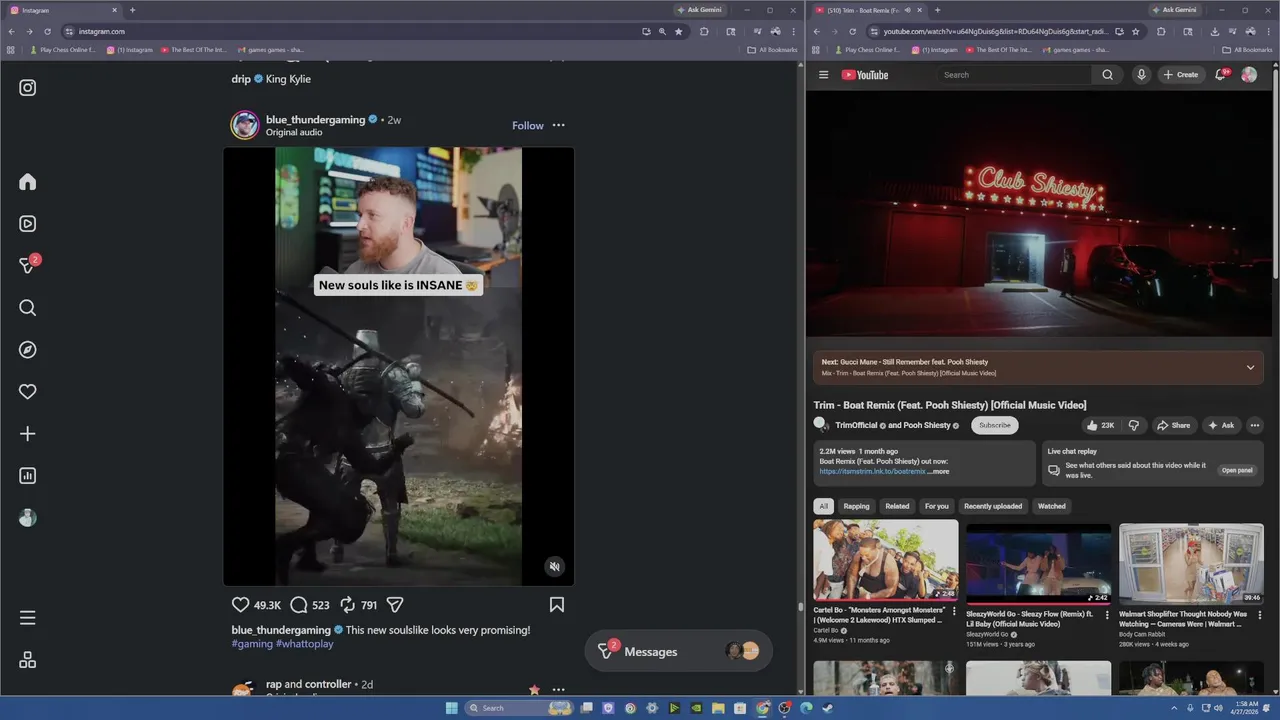The height and width of the screenshot is (720, 1280).
Task: Open YouTube notifications bell
Action: tap(1221, 75)
